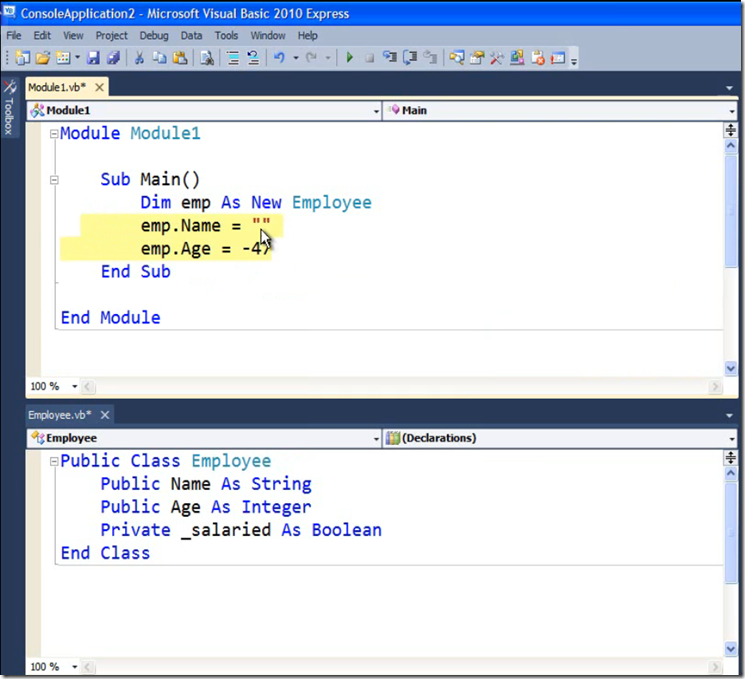
Task: Click vertical scrollbar thumb in Employee editor
Action: (x=731, y=533)
